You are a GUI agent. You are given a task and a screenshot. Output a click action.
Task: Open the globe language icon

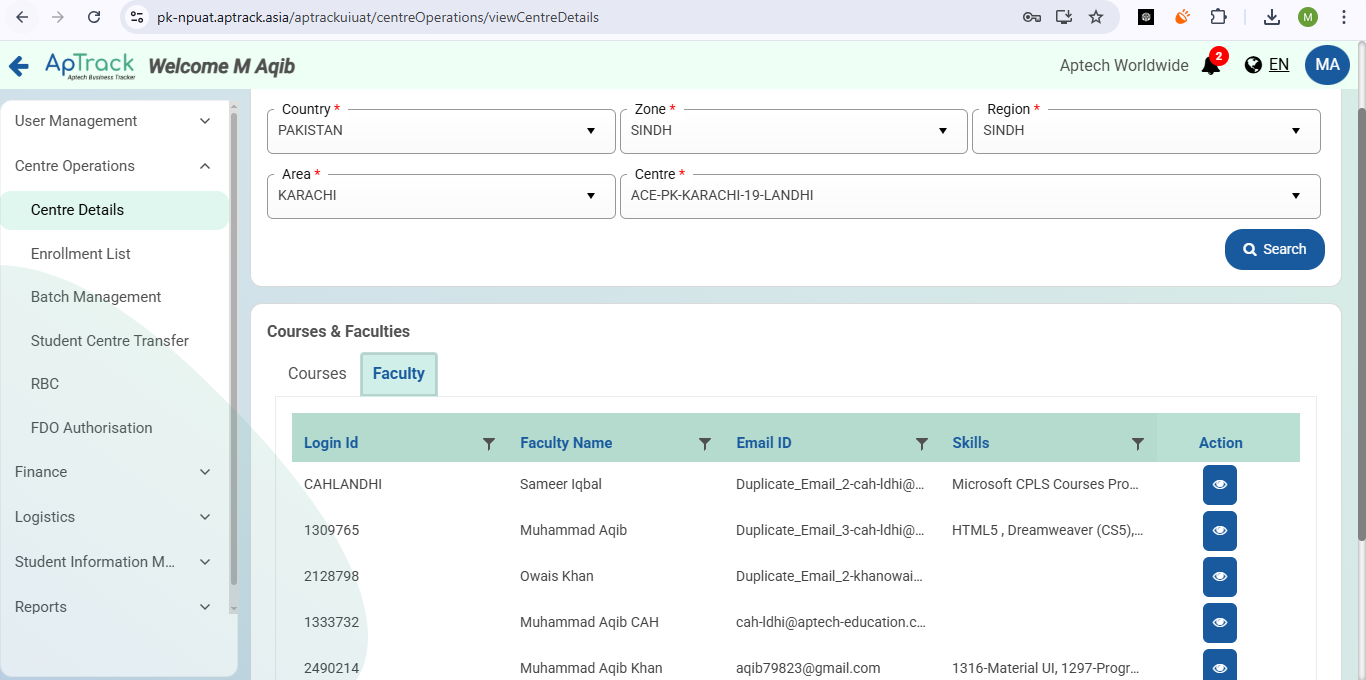(1253, 65)
